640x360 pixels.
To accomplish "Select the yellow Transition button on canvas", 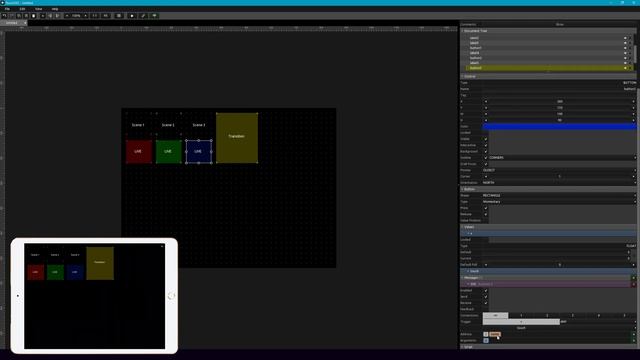I will (x=237, y=138).
